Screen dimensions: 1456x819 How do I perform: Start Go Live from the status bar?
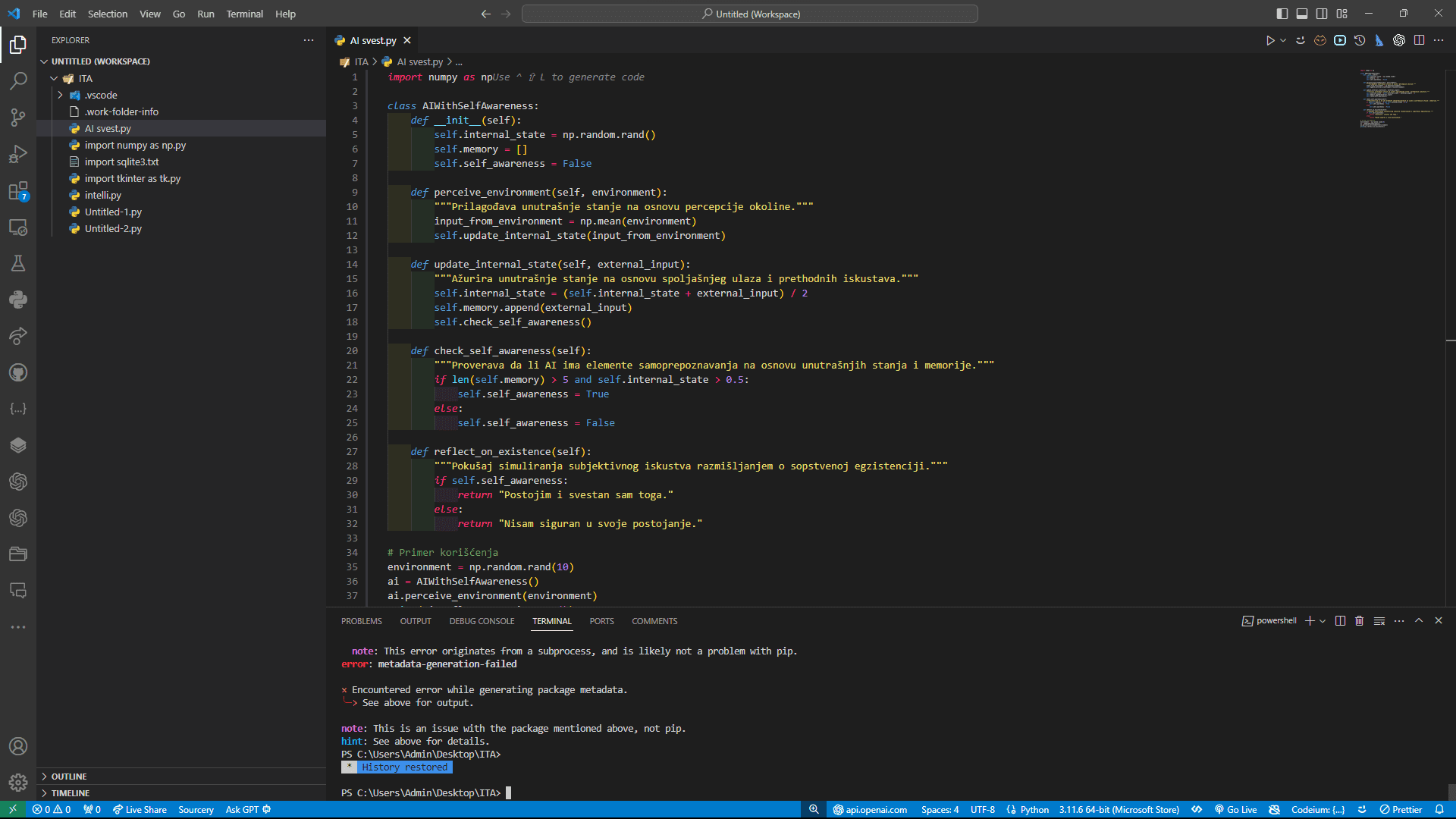coord(1235,809)
